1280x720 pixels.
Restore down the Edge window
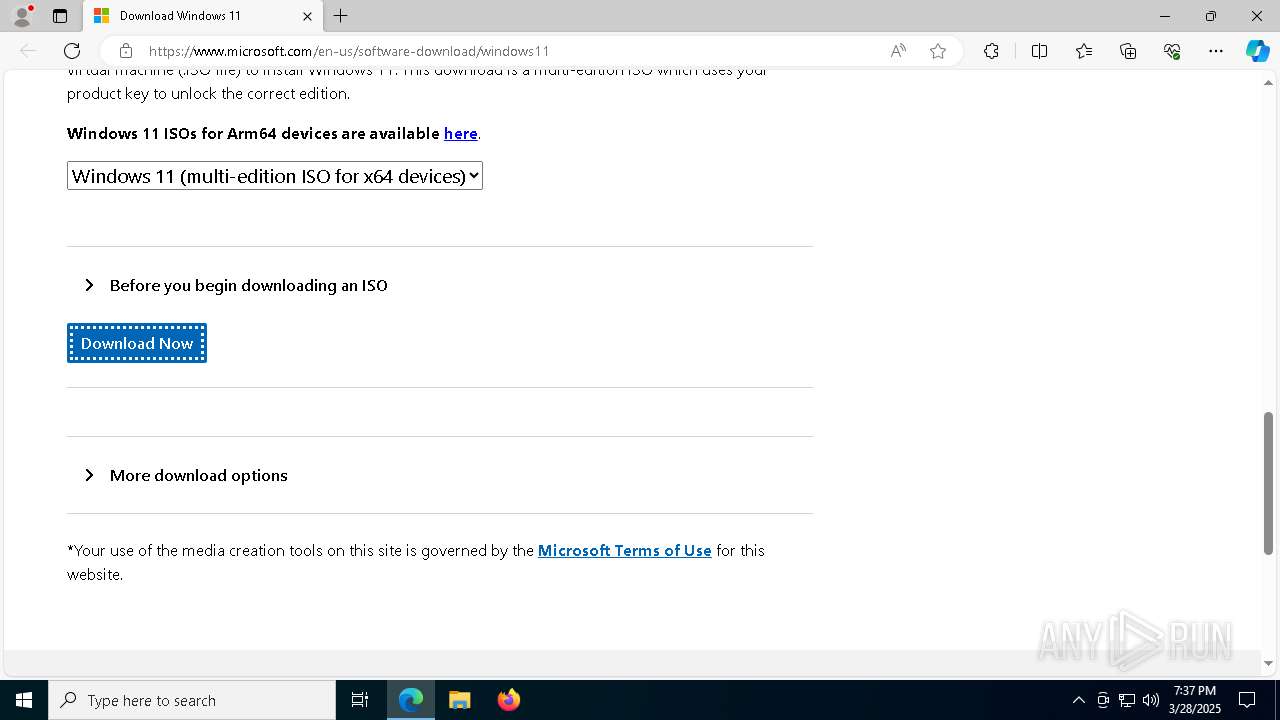1211,16
